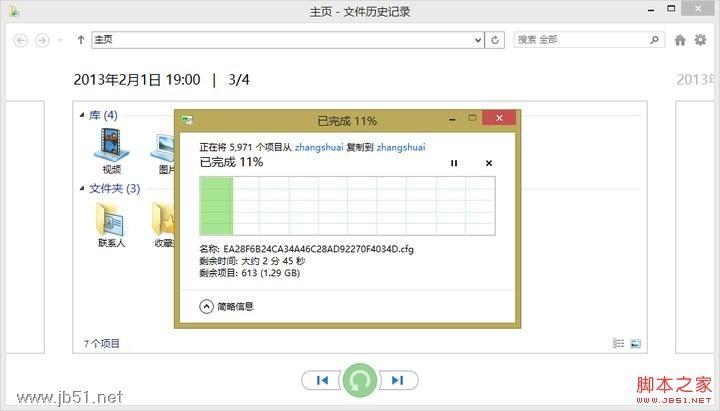The height and width of the screenshot is (411, 720).
Task: Cancel the copy with the X button
Action: click(x=489, y=163)
